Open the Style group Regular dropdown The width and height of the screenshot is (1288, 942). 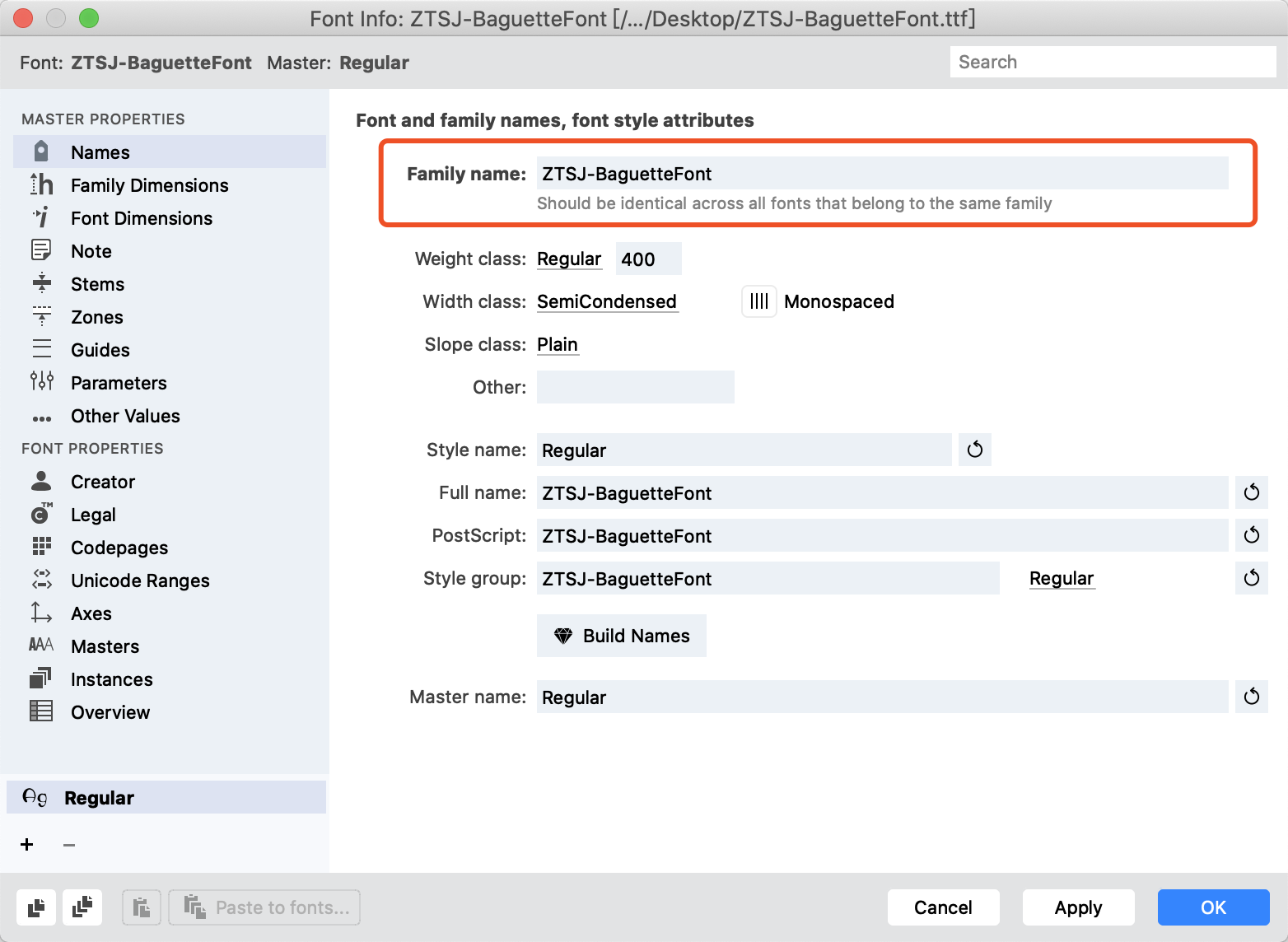tap(1062, 578)
